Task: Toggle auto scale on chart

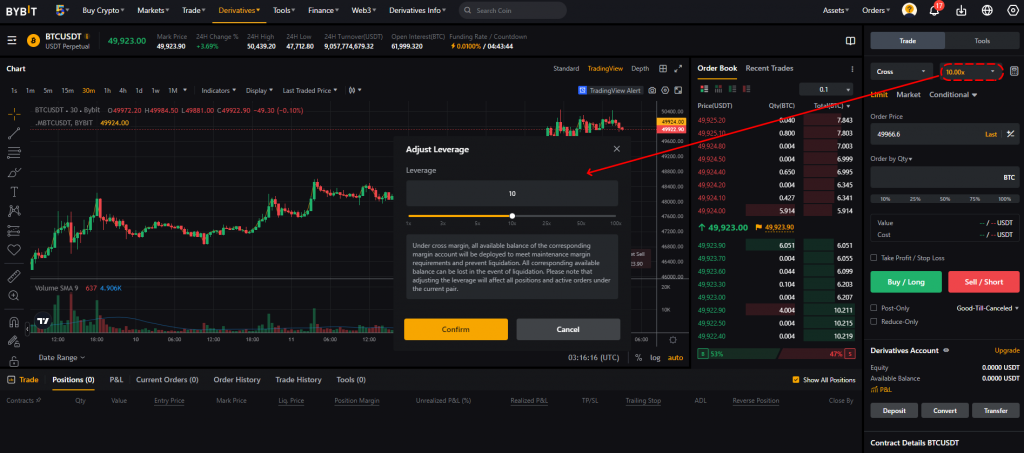Action: point(675,358)
